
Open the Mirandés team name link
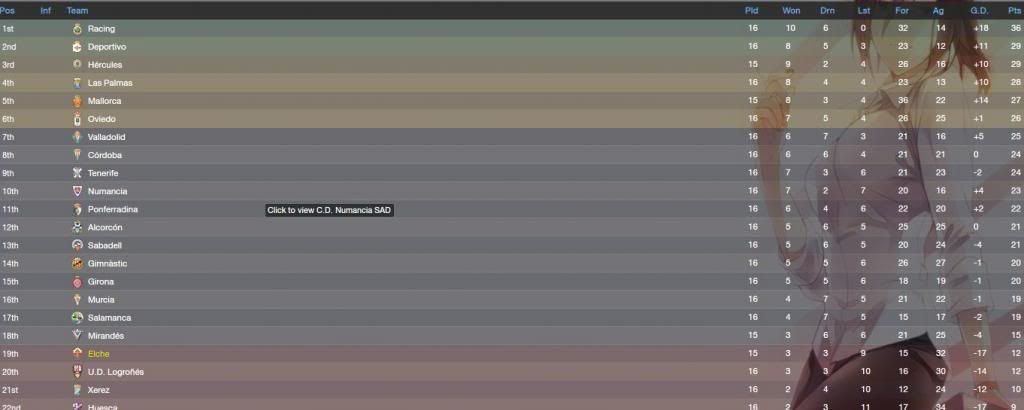click(x=106, y=336)
